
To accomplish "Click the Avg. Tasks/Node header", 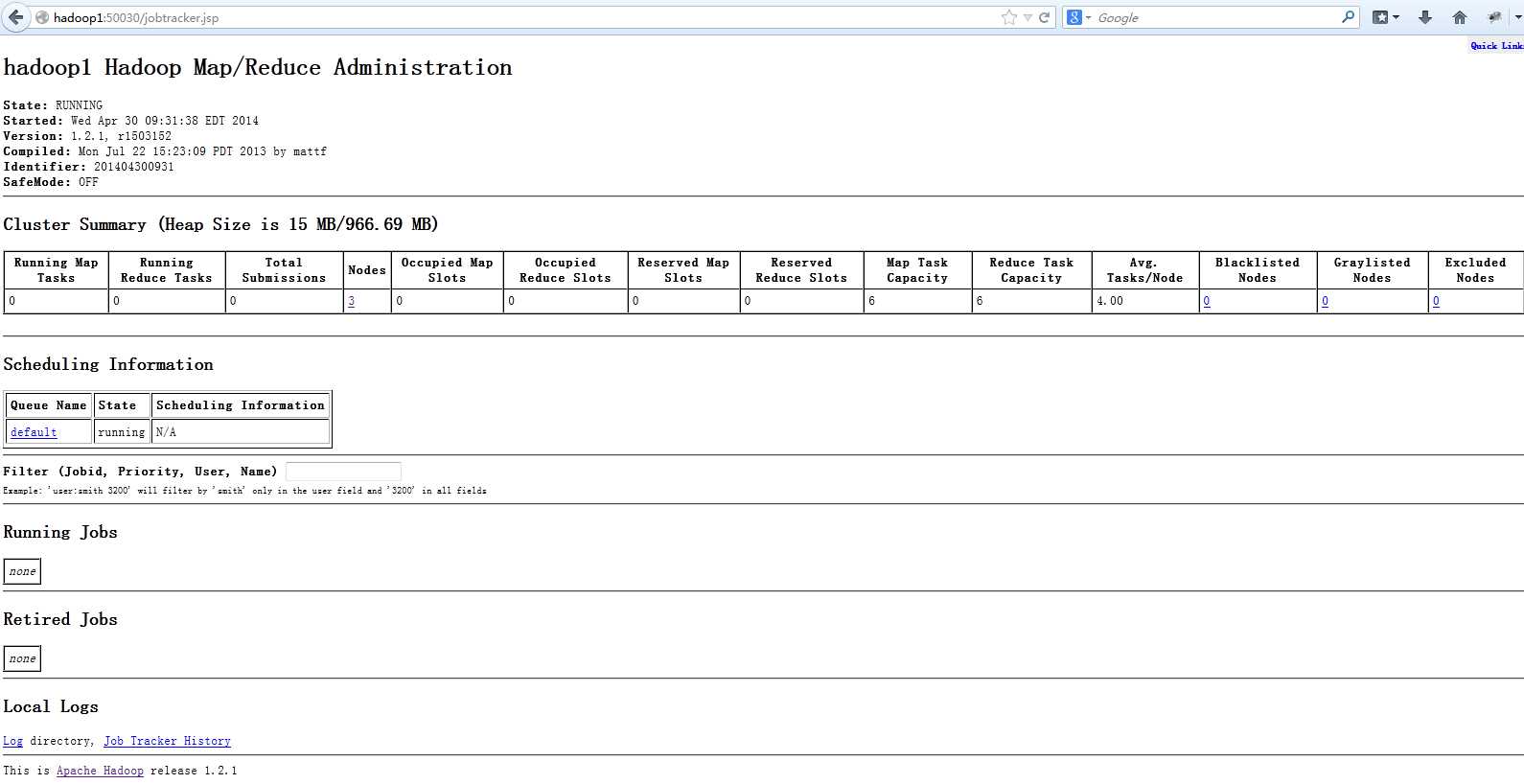I will click(1144, 270).
